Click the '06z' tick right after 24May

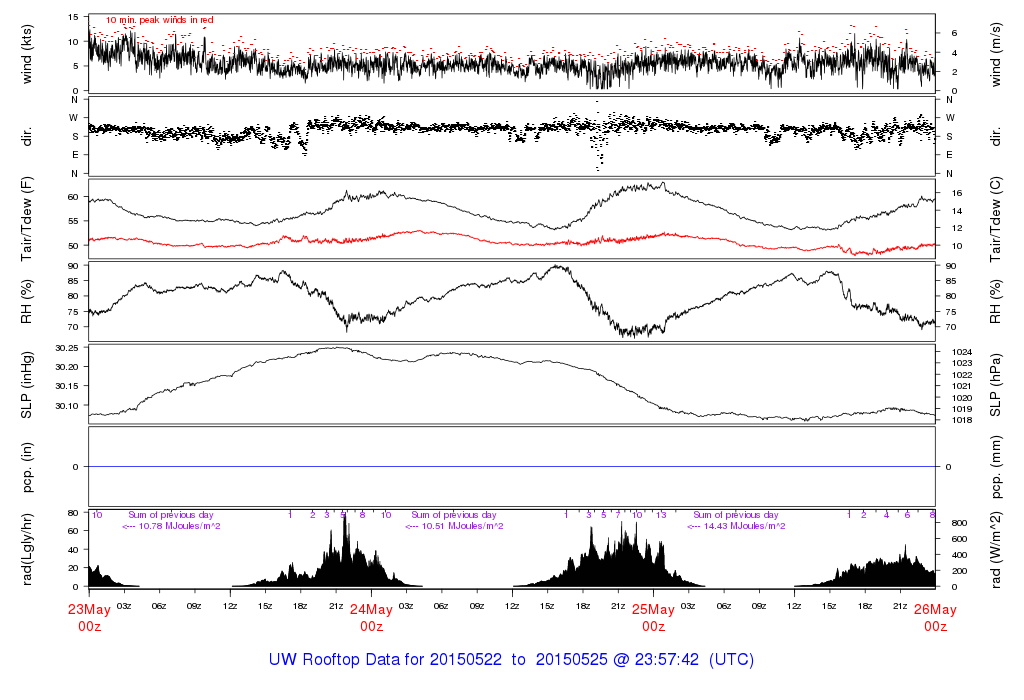point(441,606)
